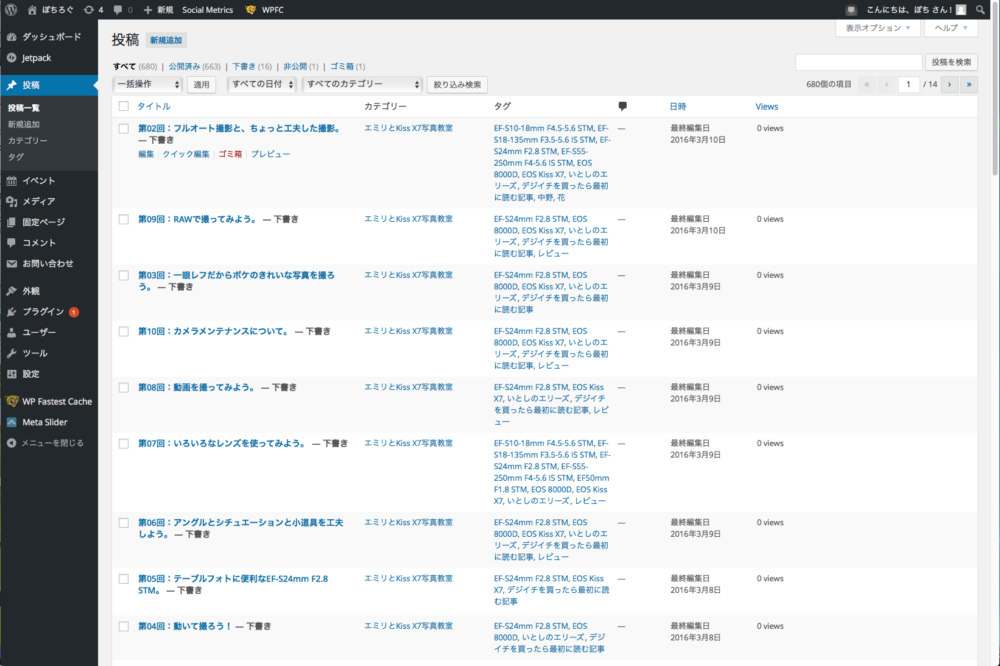
Task: Open the updates icon showing 4
Action: click(x=93, y=9)
